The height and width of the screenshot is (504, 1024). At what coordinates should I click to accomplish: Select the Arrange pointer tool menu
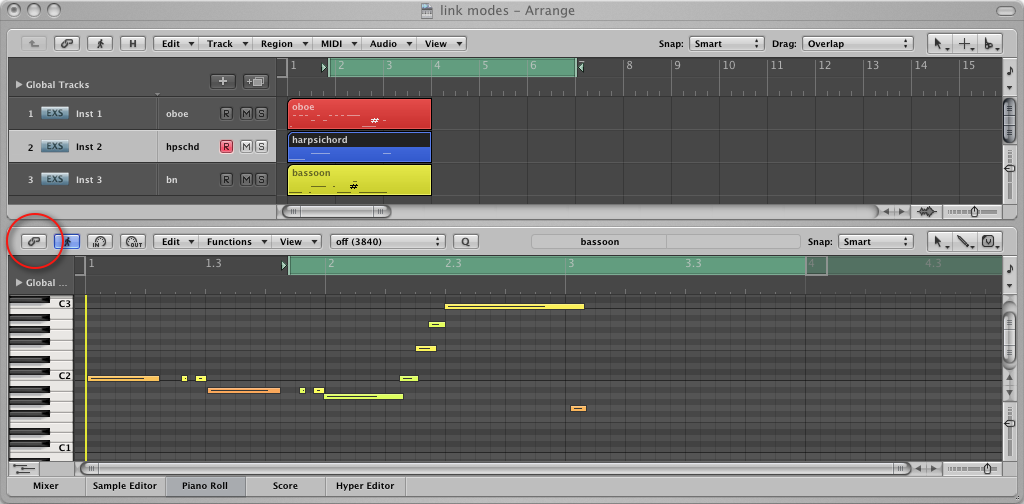click(940, 44)
